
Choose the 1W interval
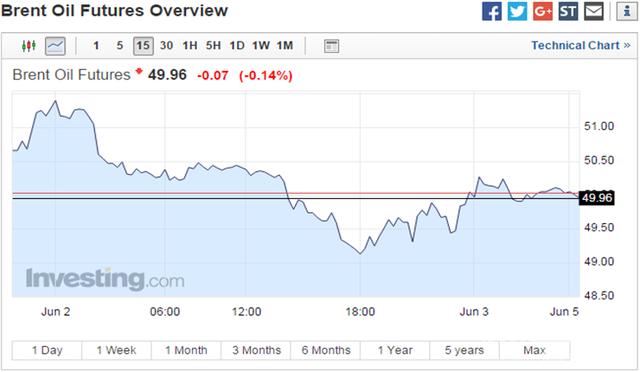[261, 45]
